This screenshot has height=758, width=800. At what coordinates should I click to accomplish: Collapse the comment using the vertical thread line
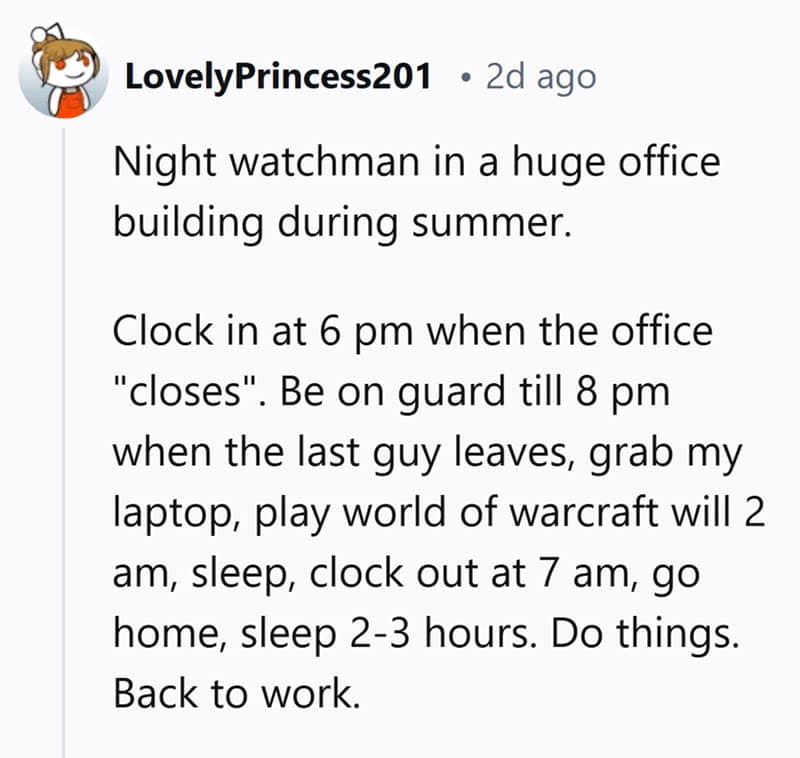(65, 450)
